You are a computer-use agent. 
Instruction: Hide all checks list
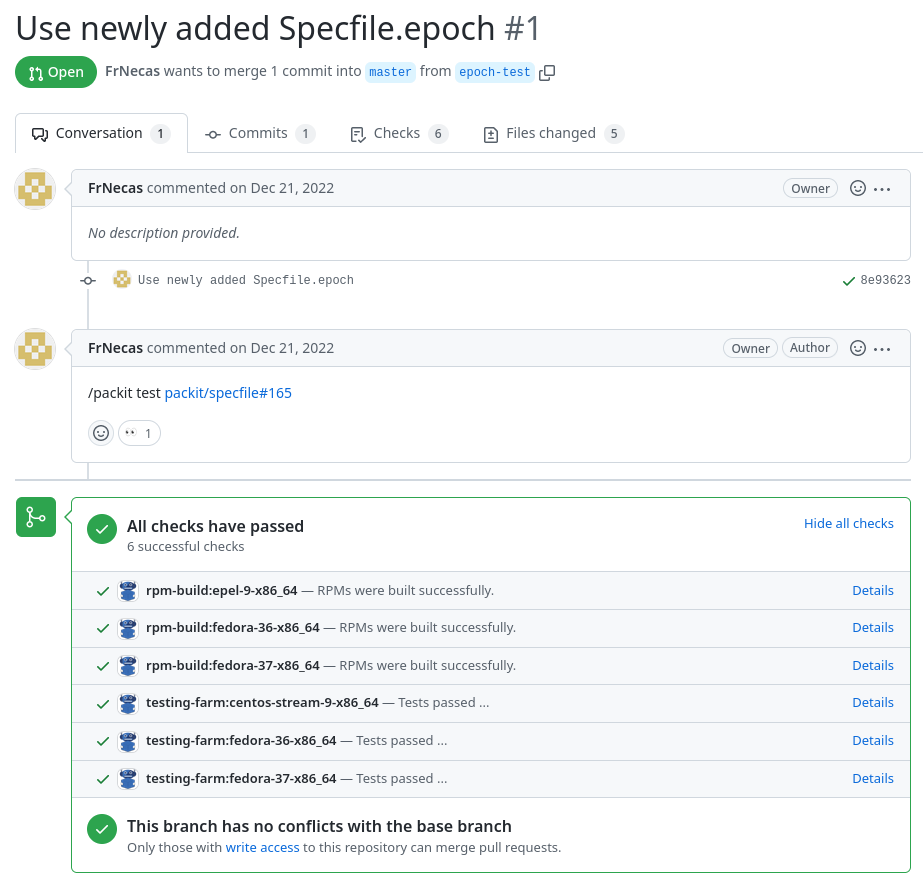pos(848,523)
